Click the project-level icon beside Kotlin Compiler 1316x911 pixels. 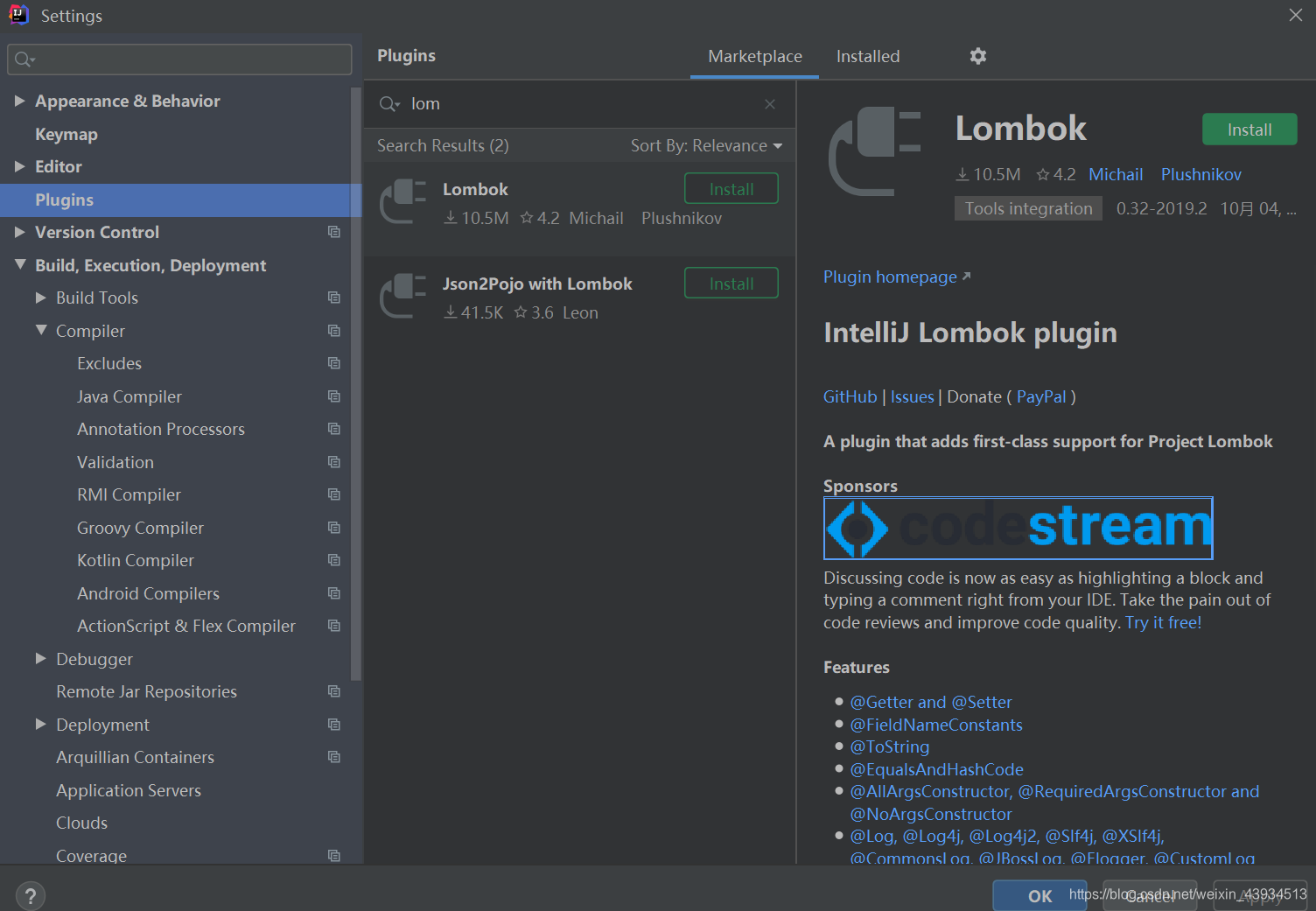click(x=333, y=560)
